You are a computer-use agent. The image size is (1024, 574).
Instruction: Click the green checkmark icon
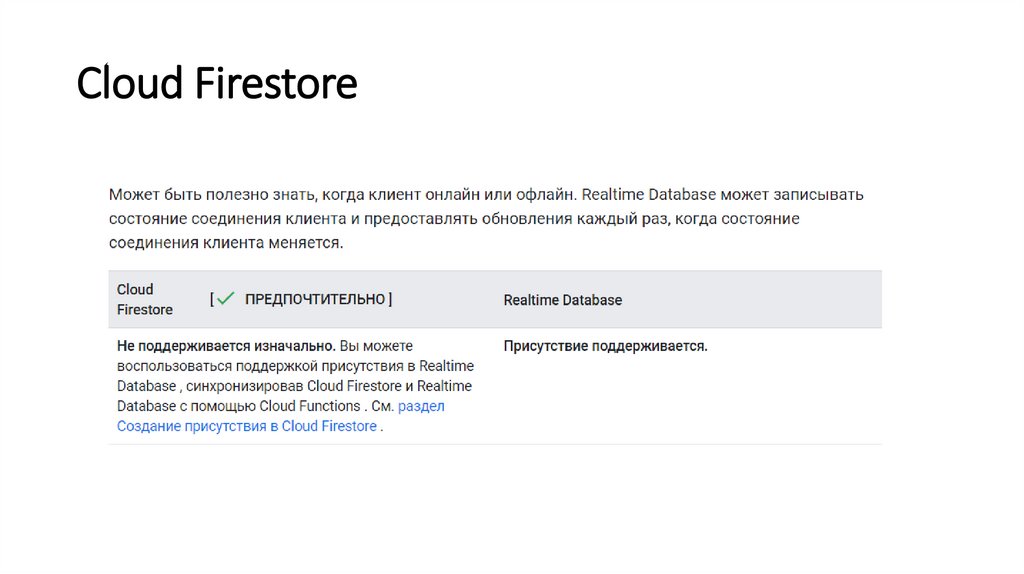(x=226, y=298)
